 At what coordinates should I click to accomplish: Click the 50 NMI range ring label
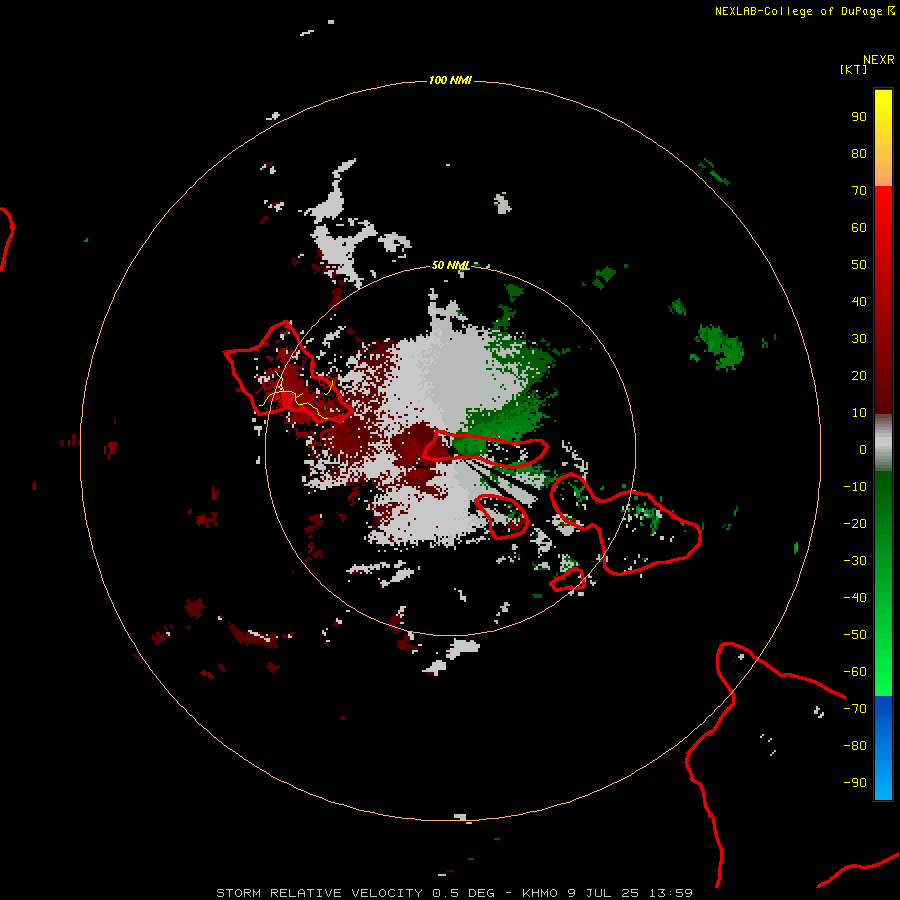click(x=451, y=265)
